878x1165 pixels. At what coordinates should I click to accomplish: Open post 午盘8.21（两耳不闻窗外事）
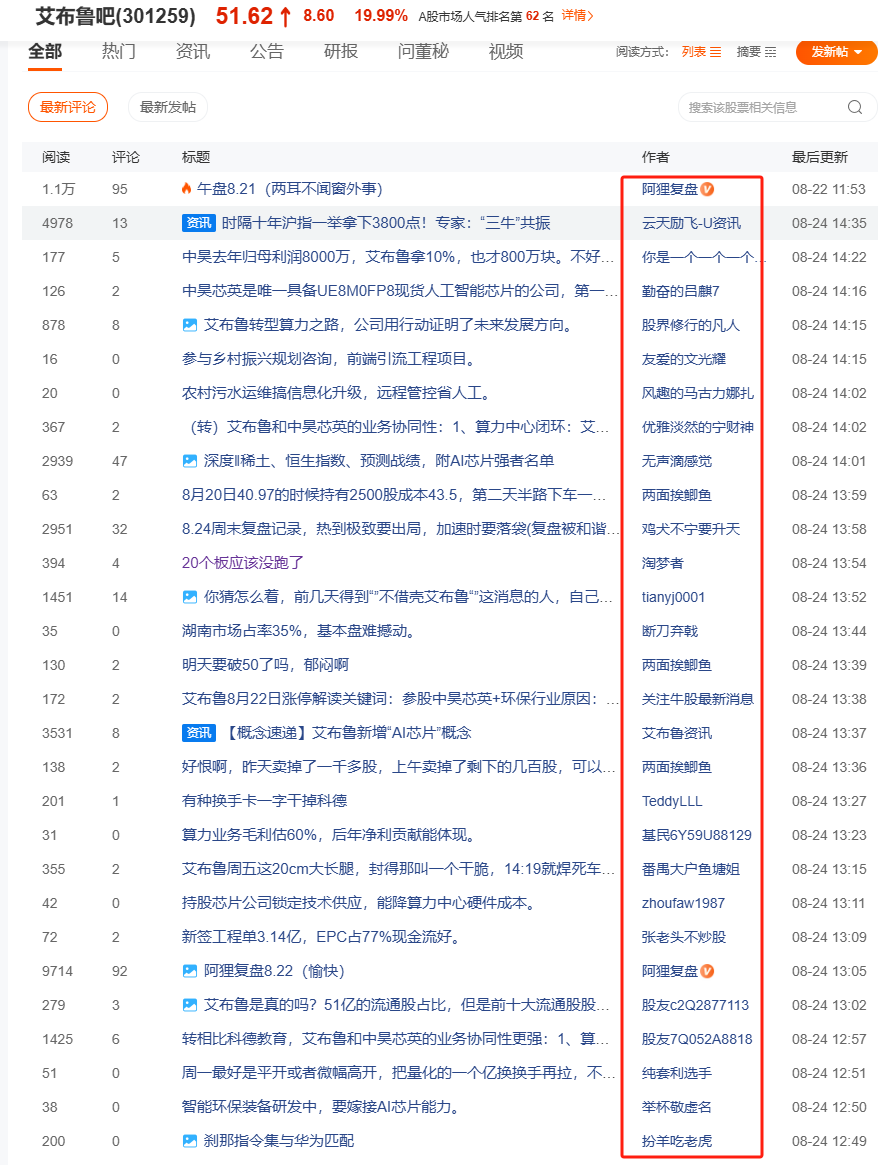(290, 189)
